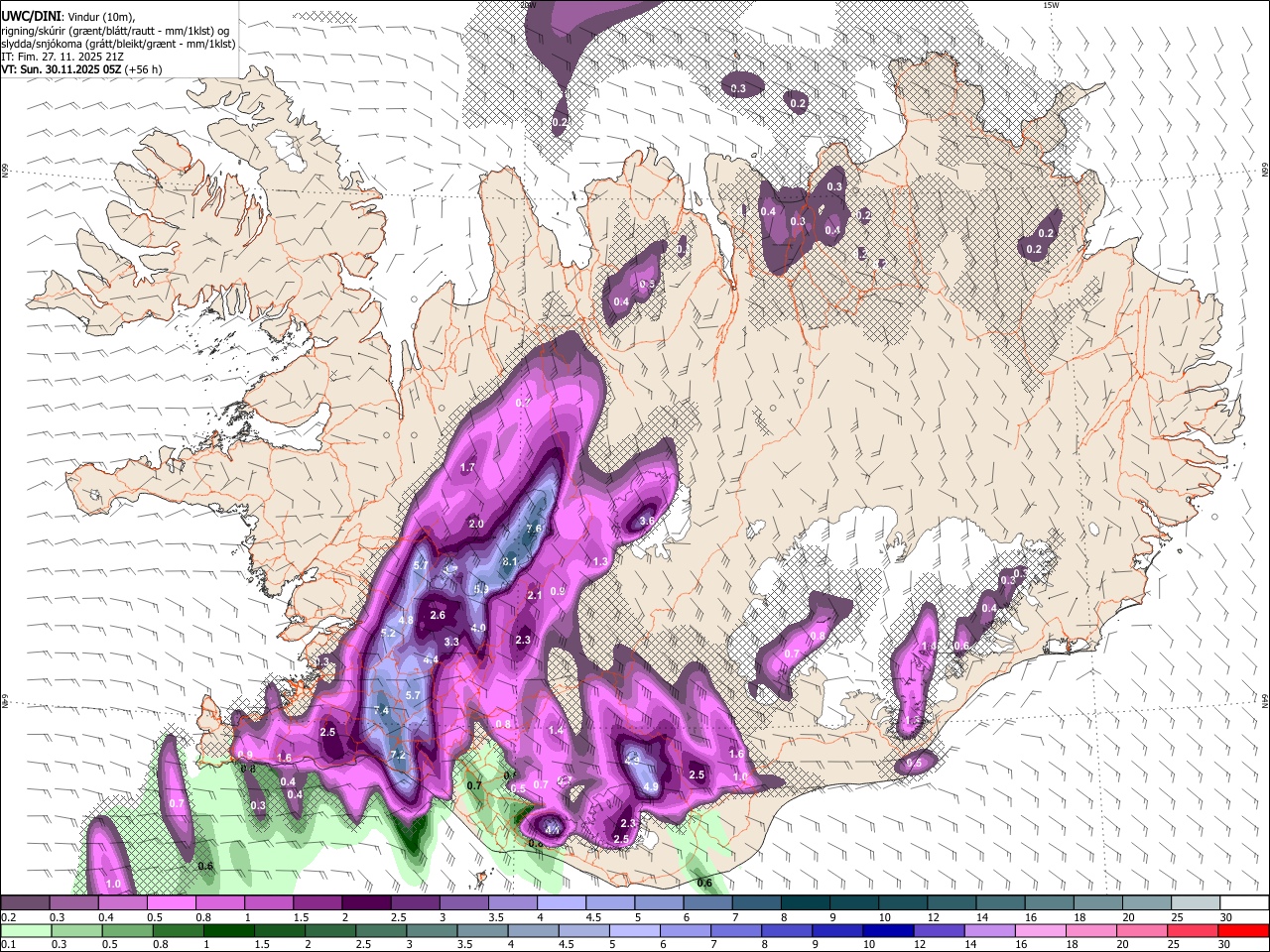
Task: Click the pale grey 25–30 swatch, top legend
Action: pos(1196,902)
